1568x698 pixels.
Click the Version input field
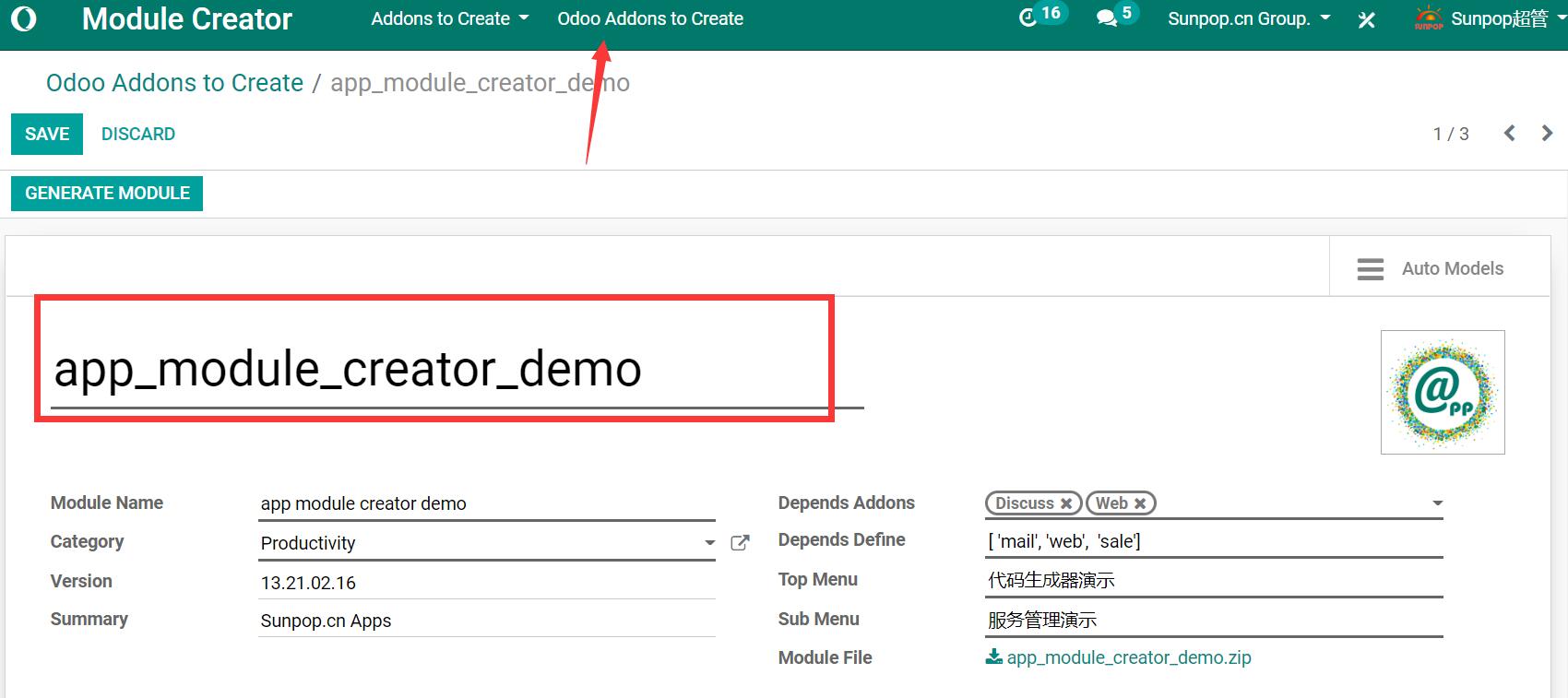[x=486, y=583]
